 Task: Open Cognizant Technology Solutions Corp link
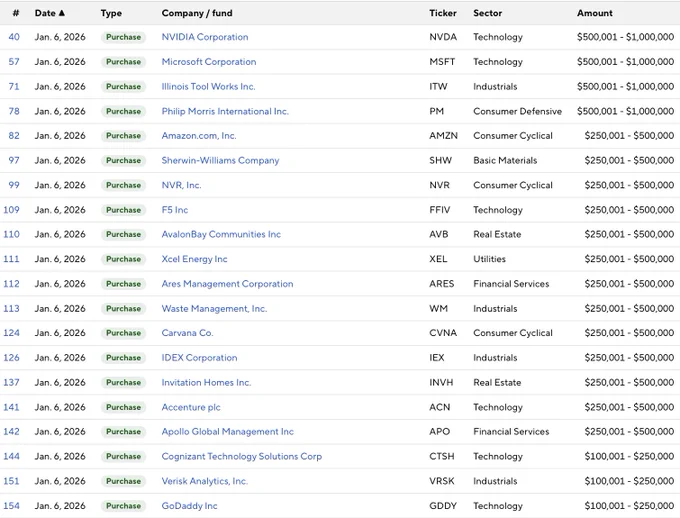[242, 456]
